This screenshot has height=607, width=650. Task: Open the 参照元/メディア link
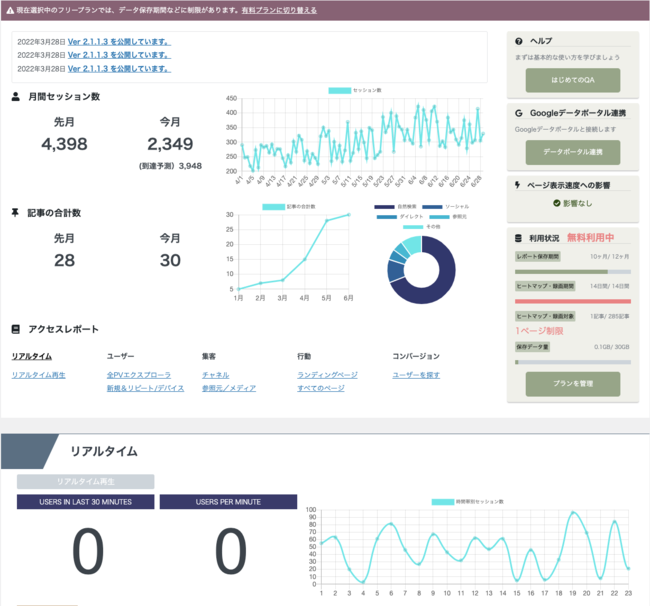click(x=229, y=388)
